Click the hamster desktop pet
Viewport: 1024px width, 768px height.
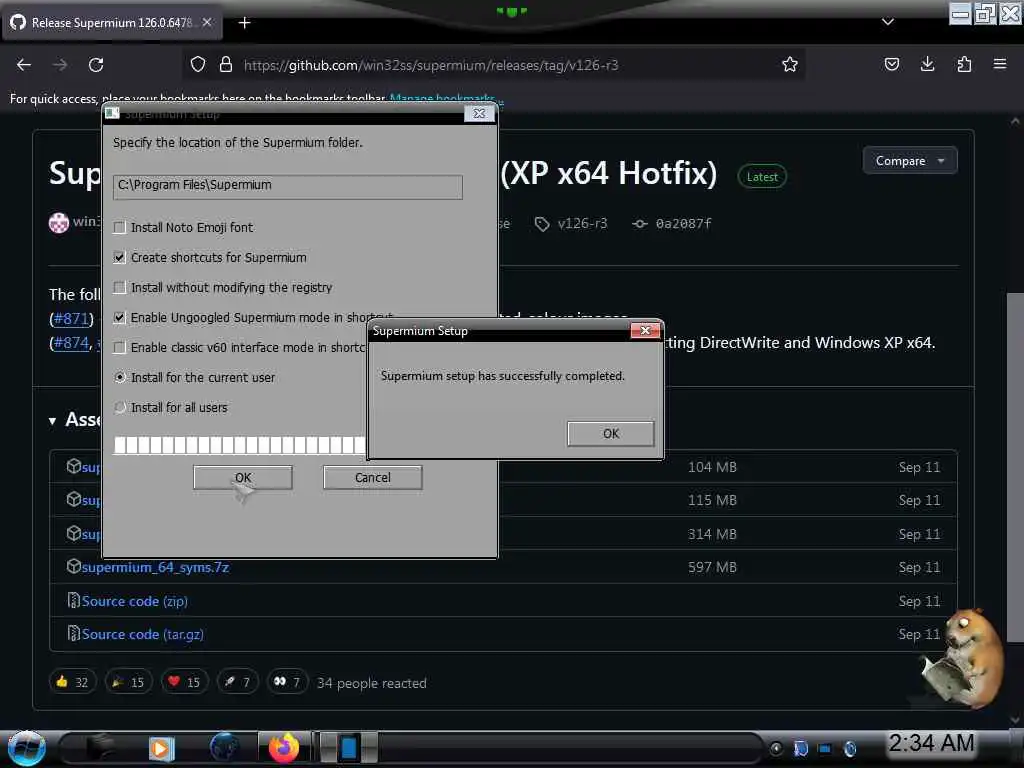click(962, 658)
